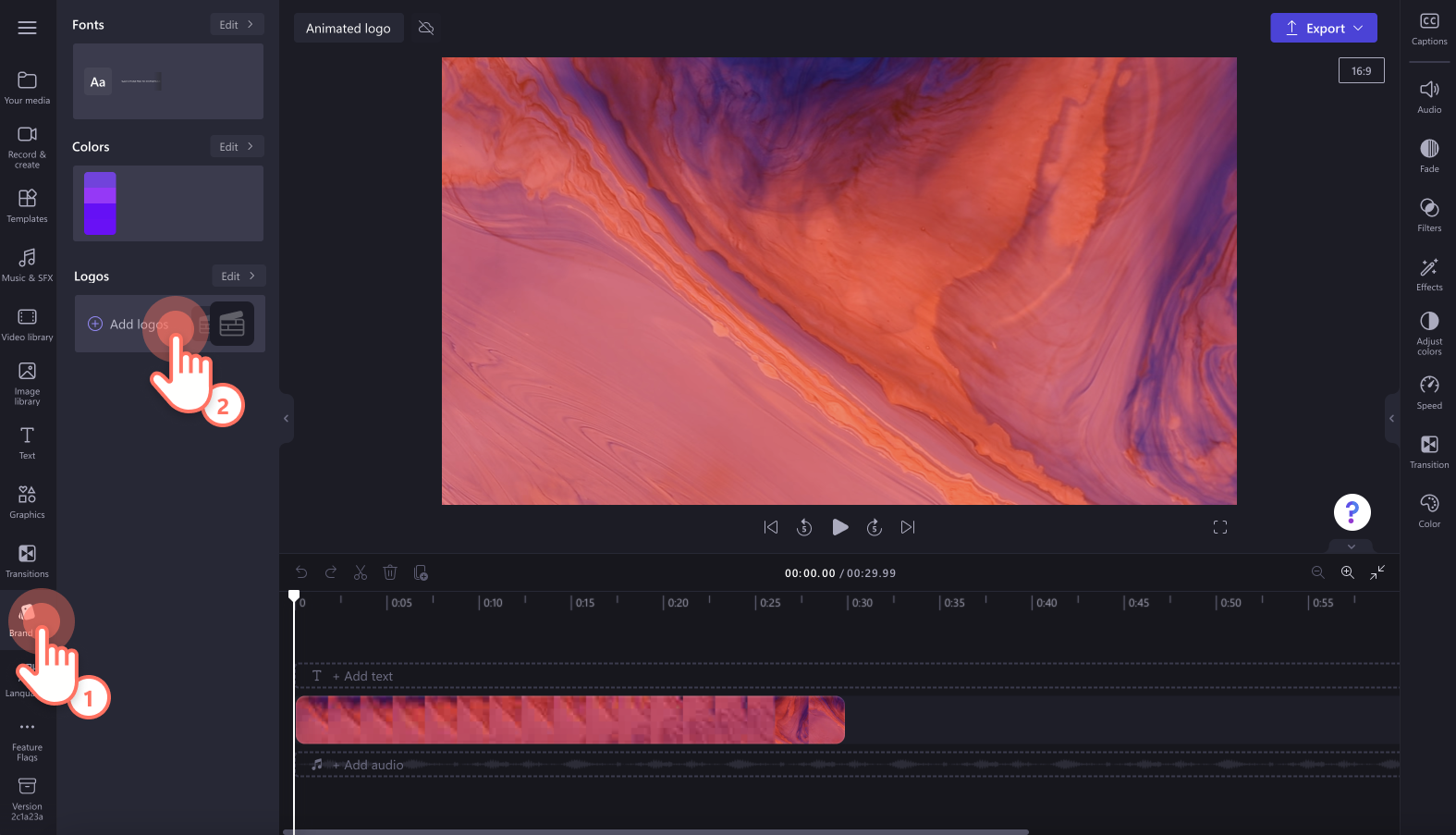Rename the Animated logo project title
The width and height of the screenshot is (1456, 835).
pos(349,29)
